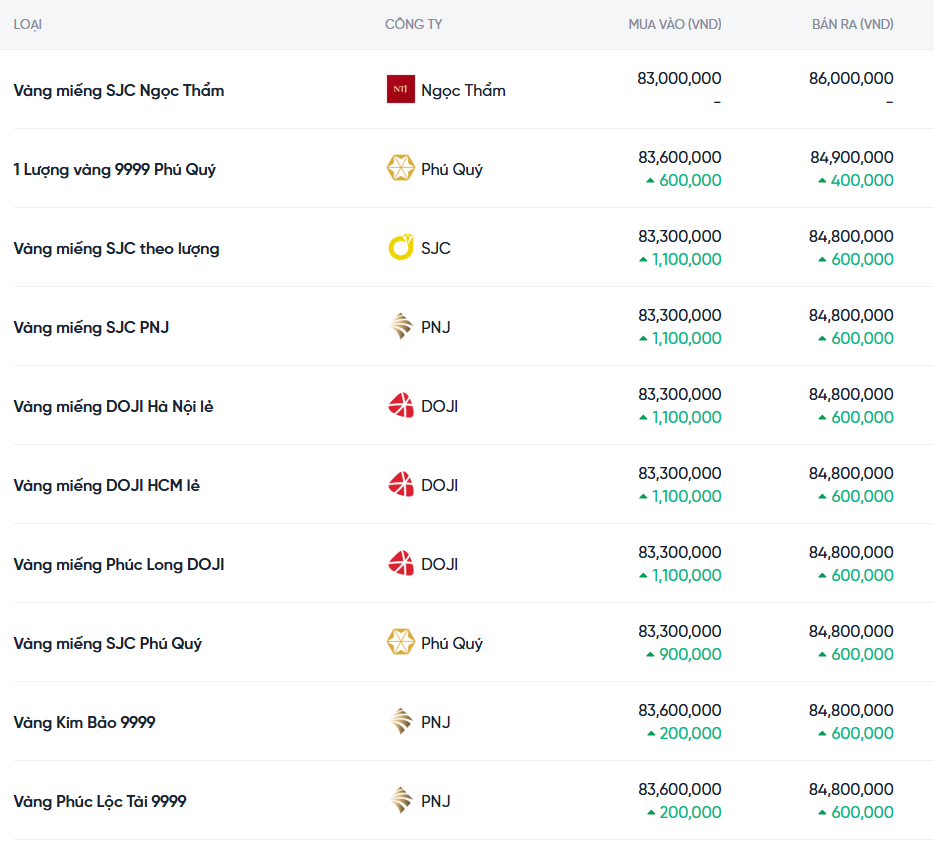
Task: Click Phú Quý logo in Vàng miếng SJC Phú Quý row
Action: [400, 643]
